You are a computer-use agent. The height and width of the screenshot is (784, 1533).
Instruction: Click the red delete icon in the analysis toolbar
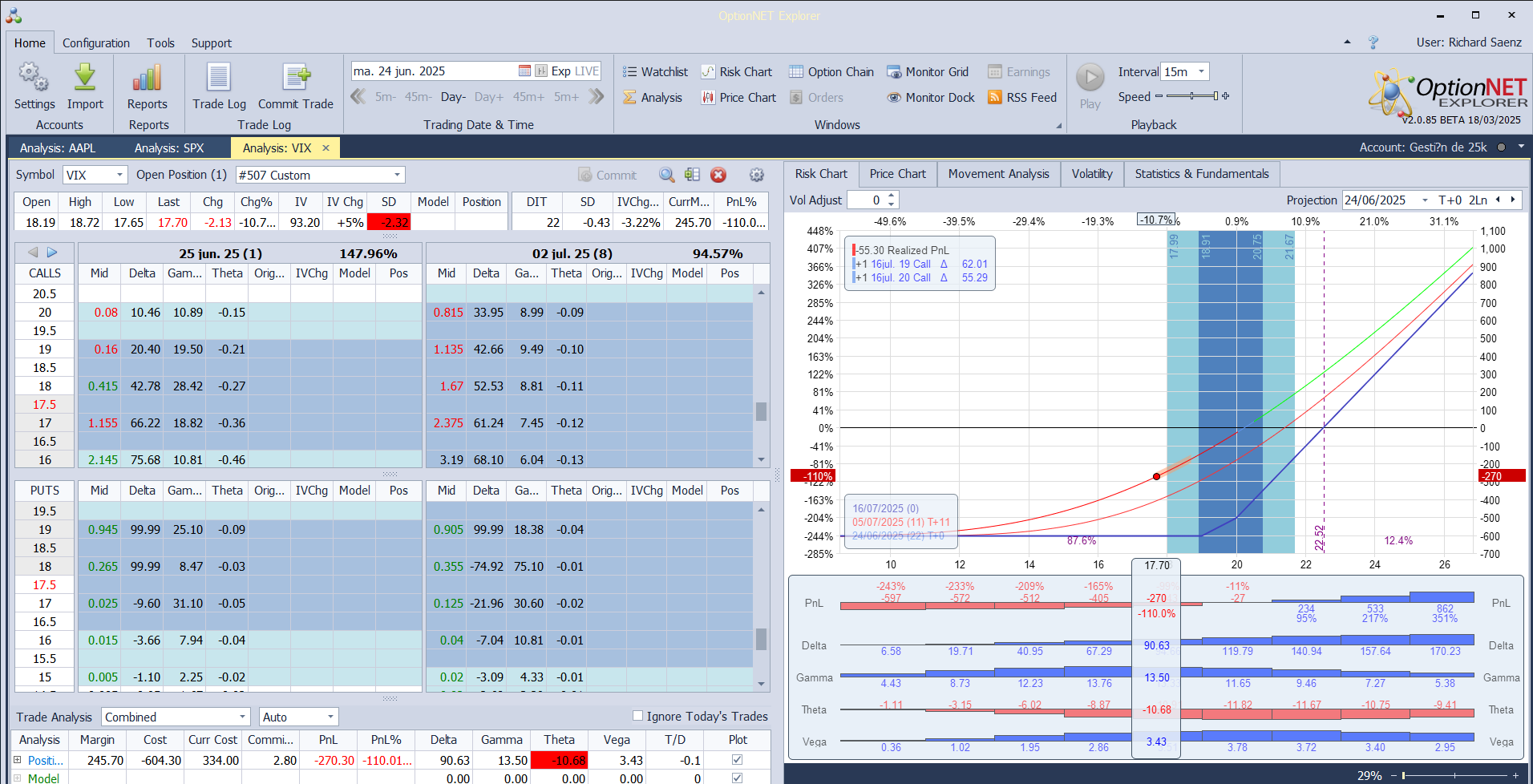(718, 175)
